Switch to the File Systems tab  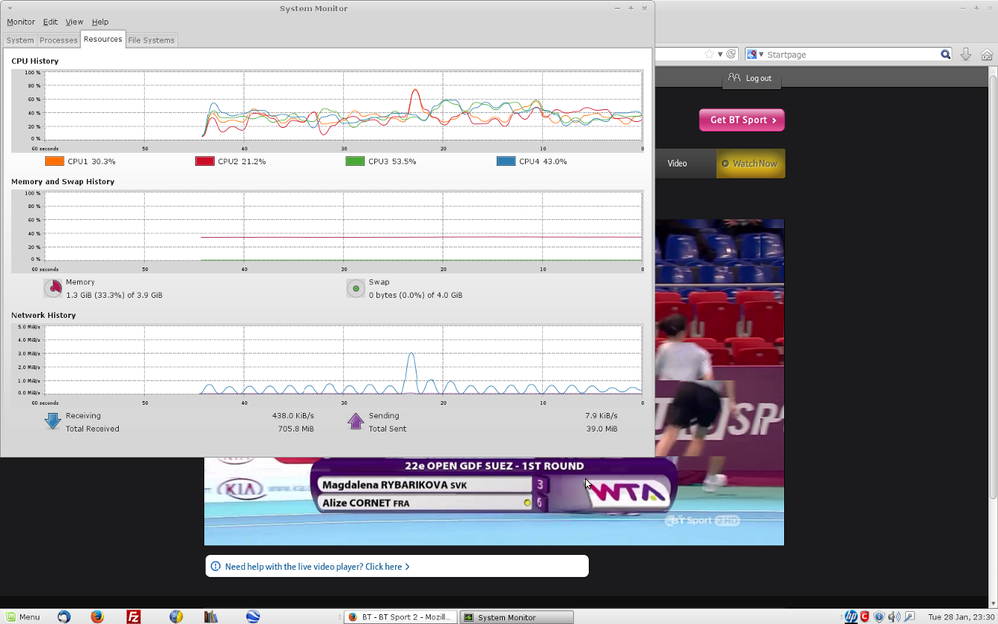[151, 40]
